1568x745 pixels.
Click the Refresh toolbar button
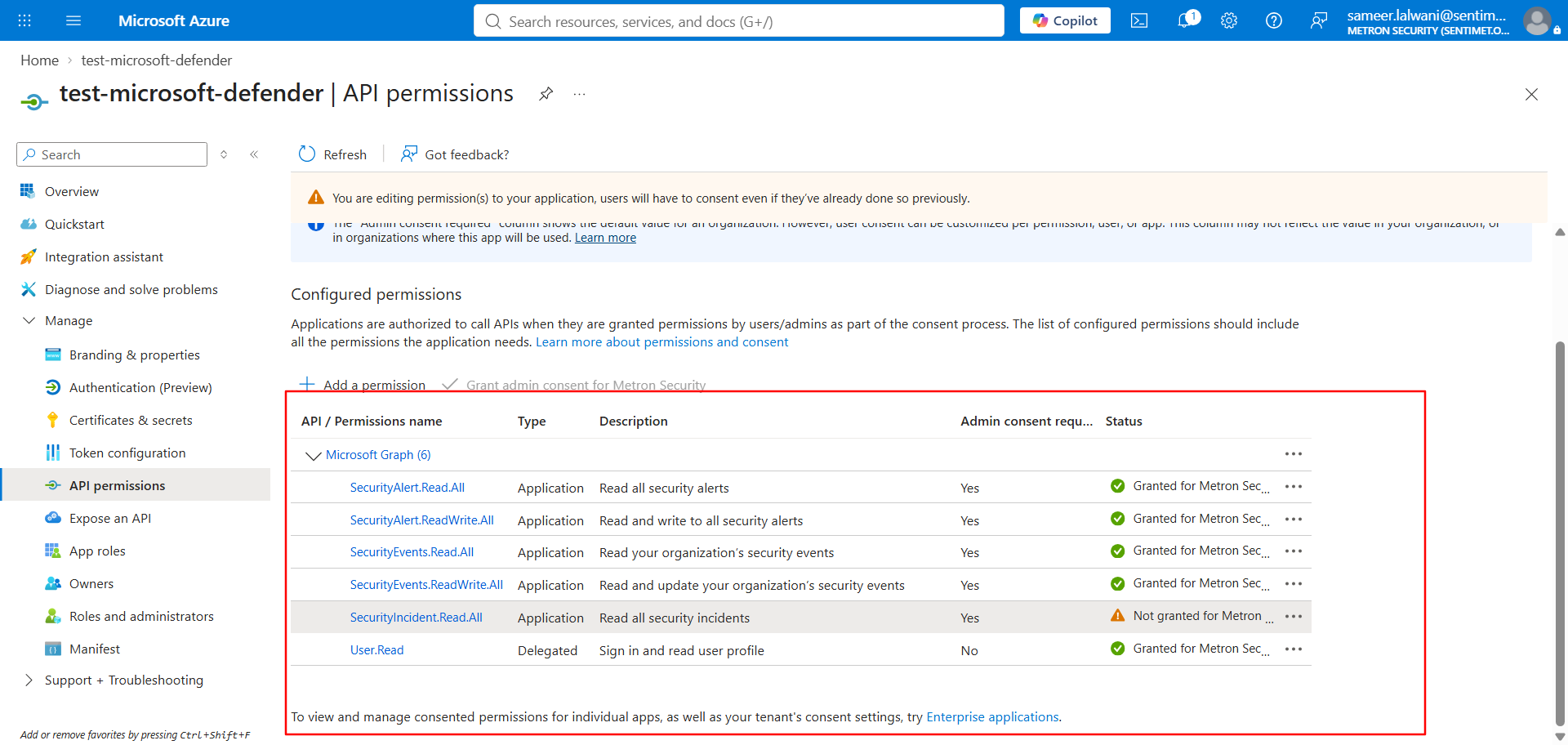click(x=332, y=154)
